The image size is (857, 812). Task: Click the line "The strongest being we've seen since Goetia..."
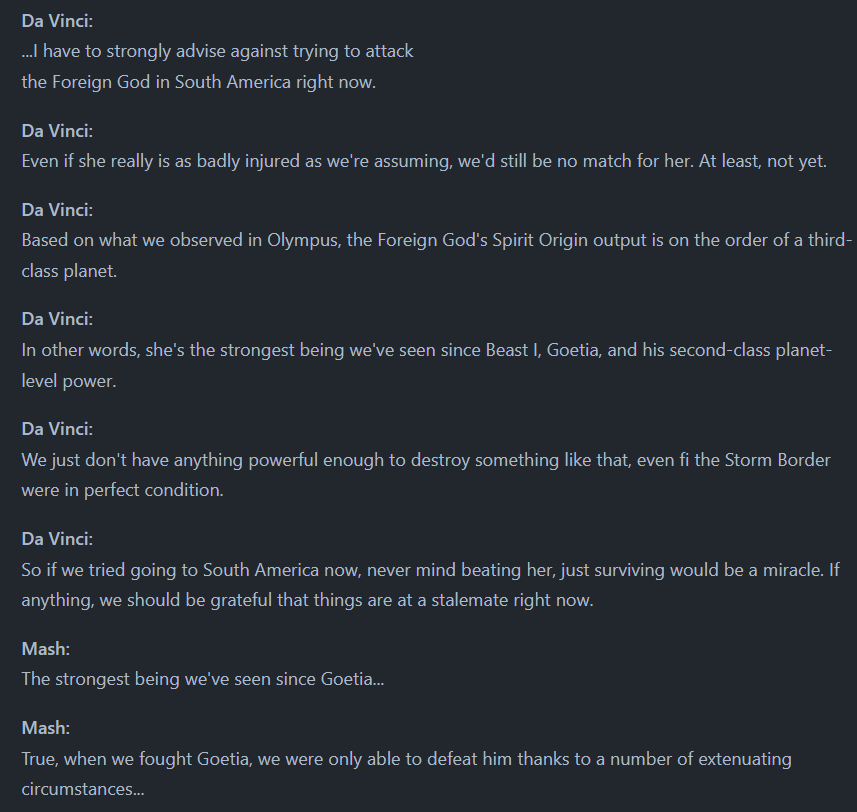[203, 679]
